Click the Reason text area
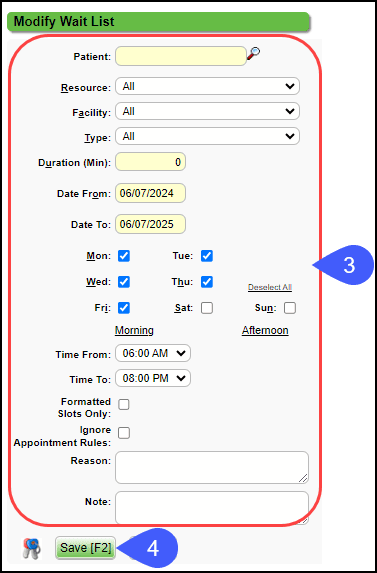 click(212, 467)
